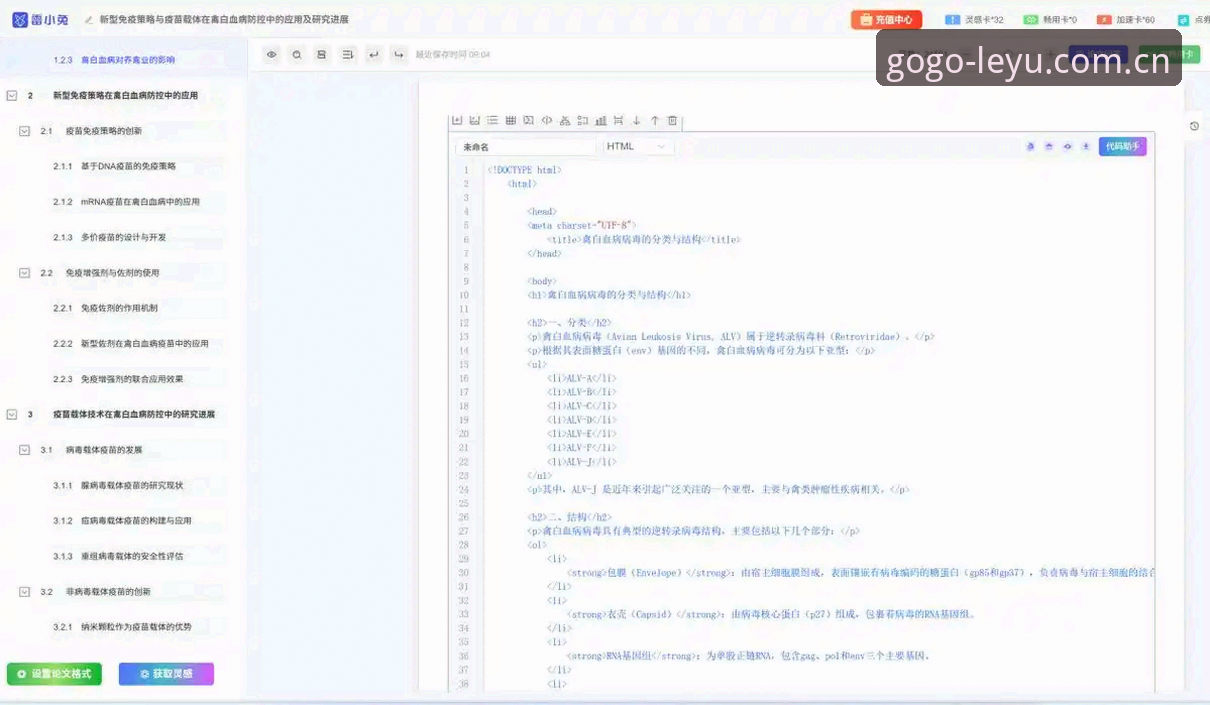Click the <h1> heading line in code editor

click(x=609, y=295)
